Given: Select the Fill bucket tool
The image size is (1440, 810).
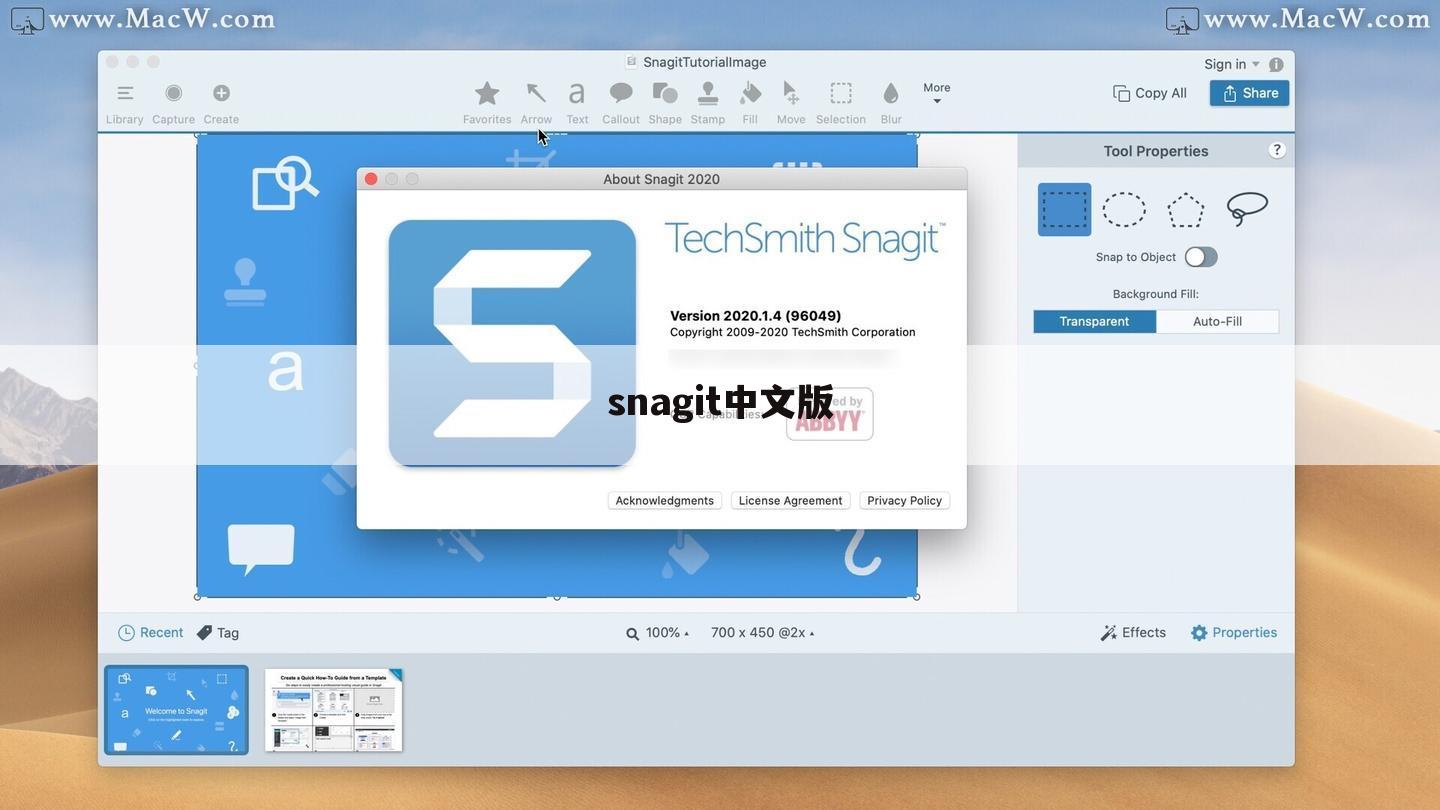Looking at the screenshot, I should tap(750, 93).
